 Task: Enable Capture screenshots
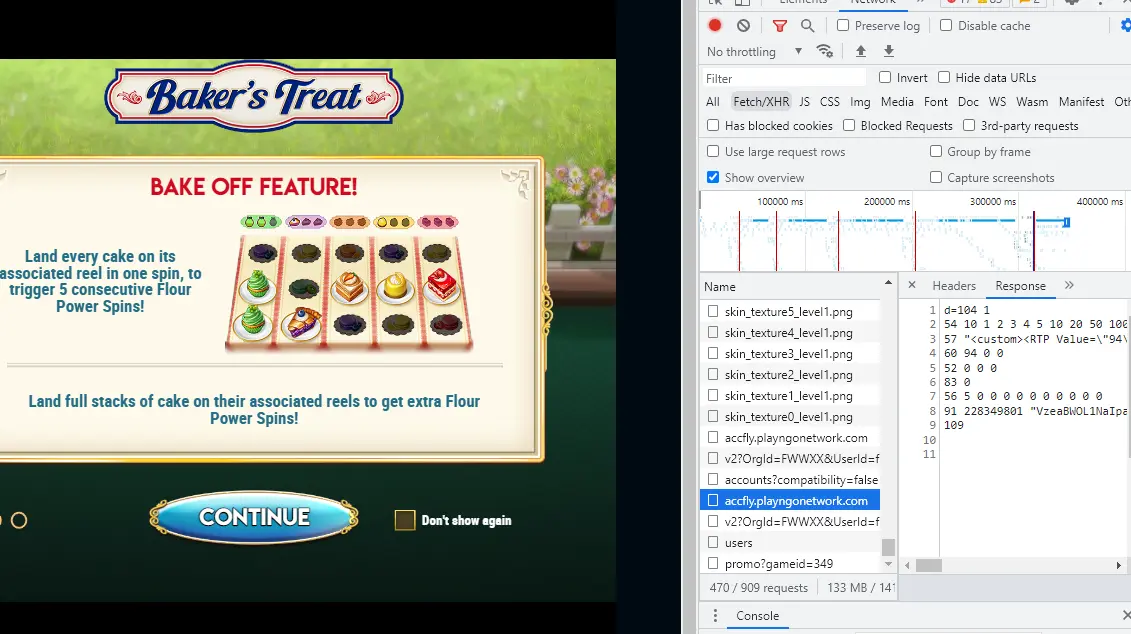936,177
